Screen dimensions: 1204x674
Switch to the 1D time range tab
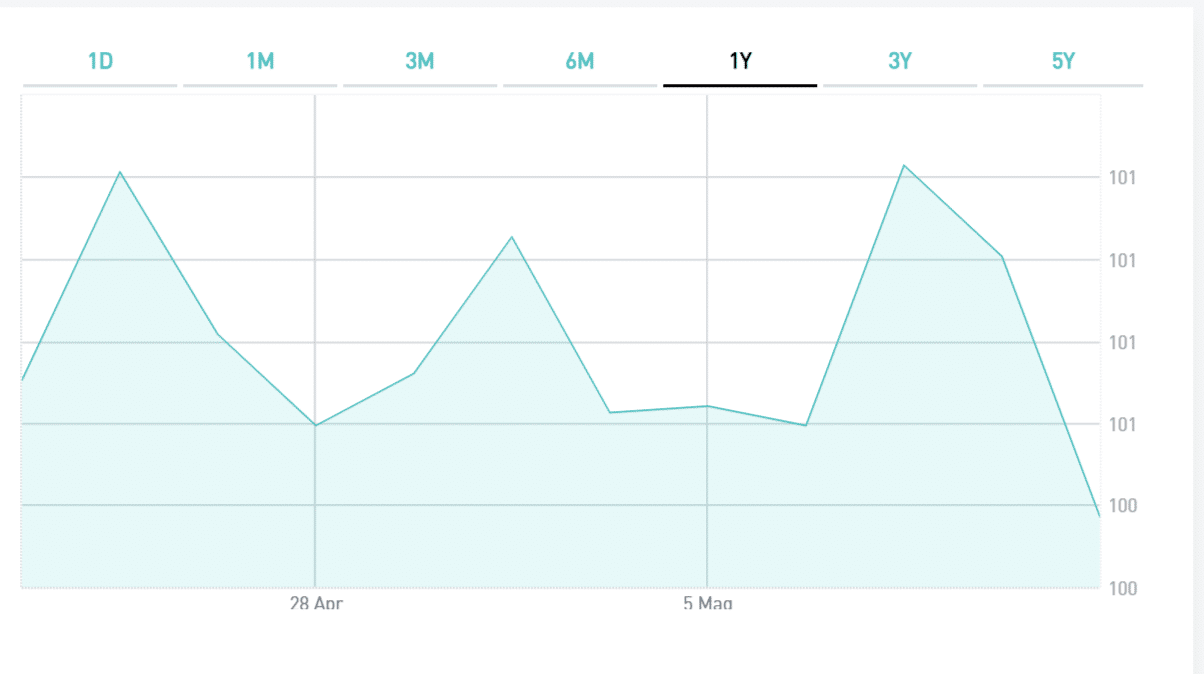pos(100,62)
